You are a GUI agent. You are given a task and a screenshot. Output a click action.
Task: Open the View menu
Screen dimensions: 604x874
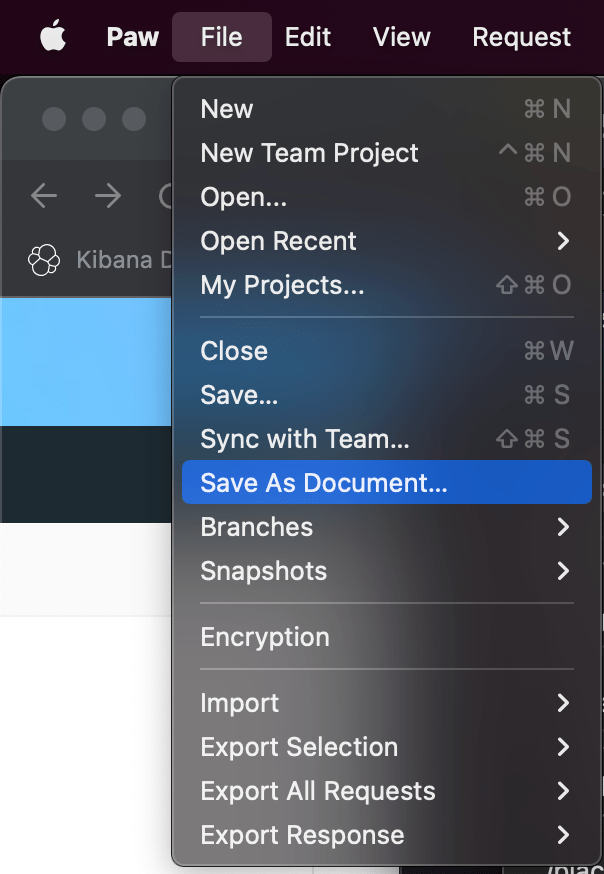point(401,37)
